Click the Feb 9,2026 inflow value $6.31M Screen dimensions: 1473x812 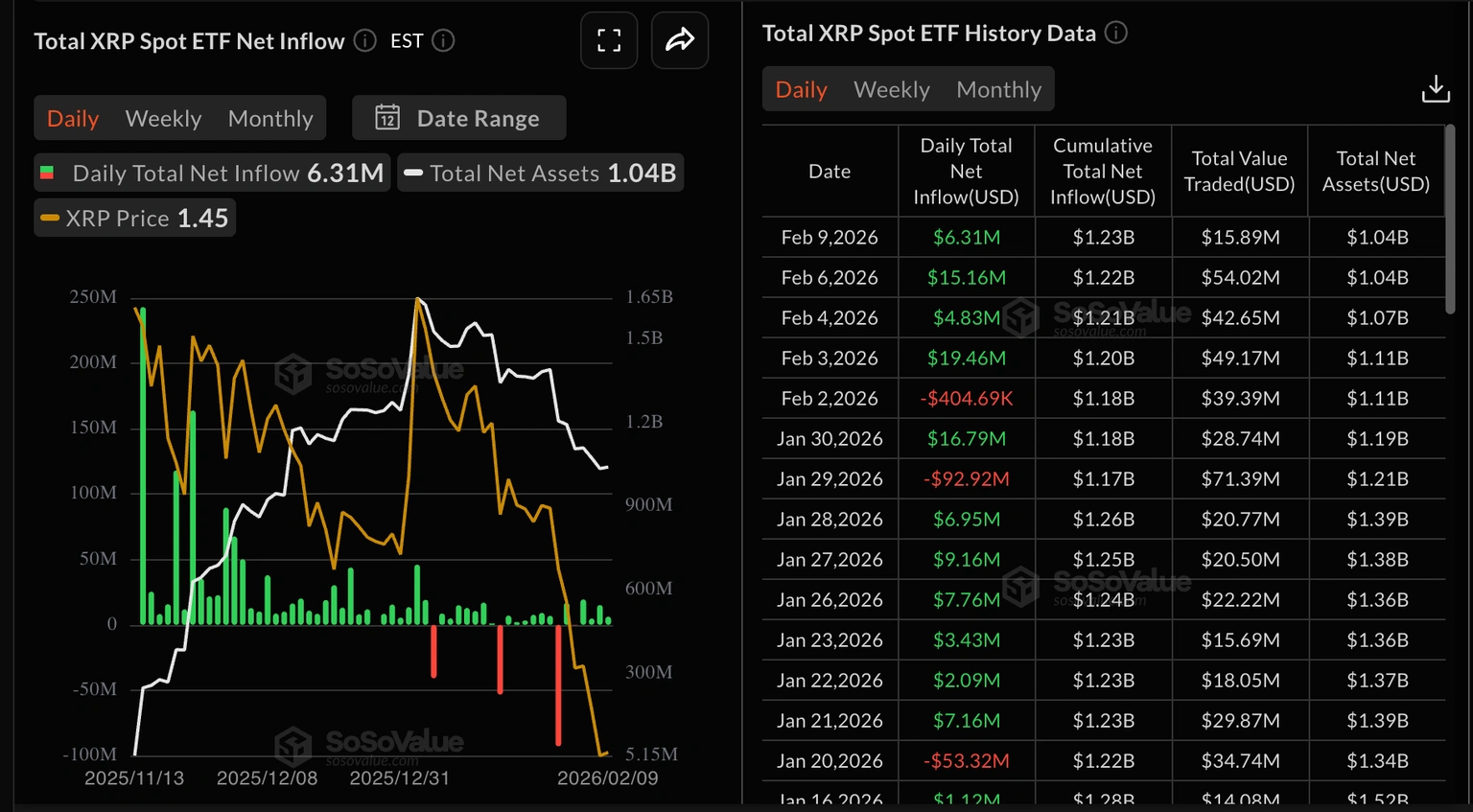coord(966,237)
